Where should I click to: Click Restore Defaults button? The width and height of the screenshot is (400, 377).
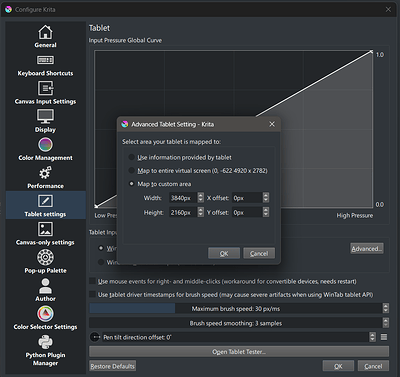113,366
